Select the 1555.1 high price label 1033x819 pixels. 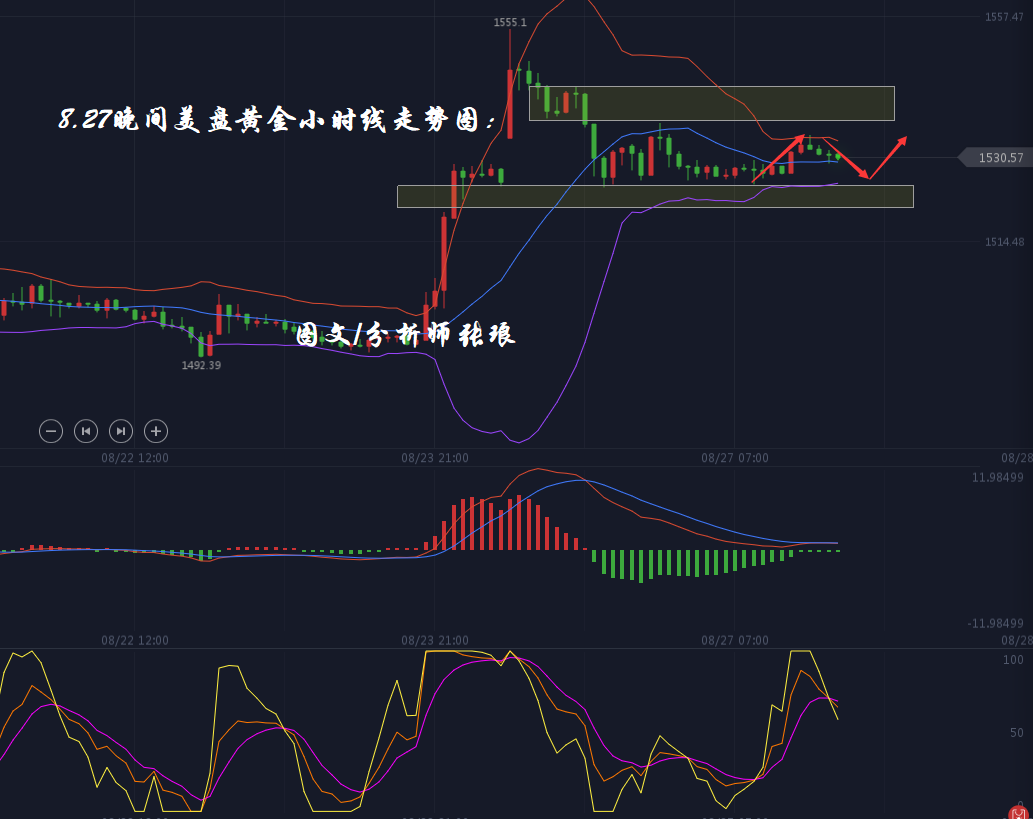click(510, 22)
